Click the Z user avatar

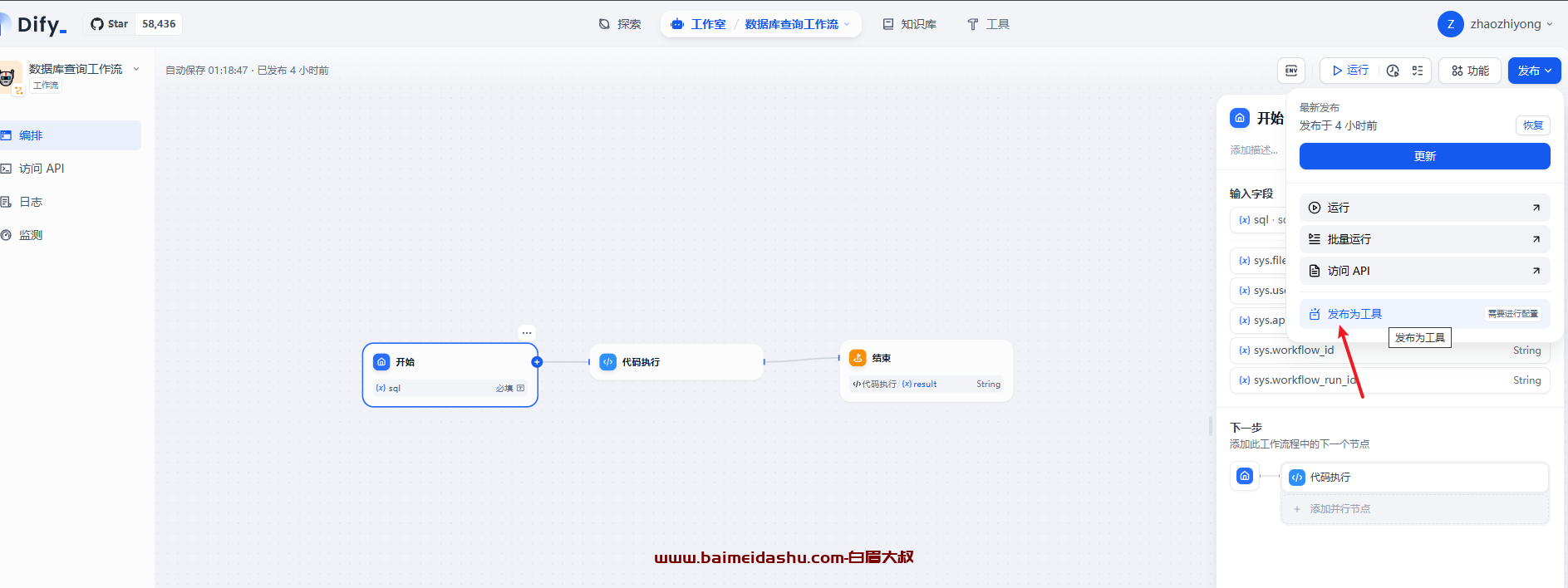click(1450, 24)
